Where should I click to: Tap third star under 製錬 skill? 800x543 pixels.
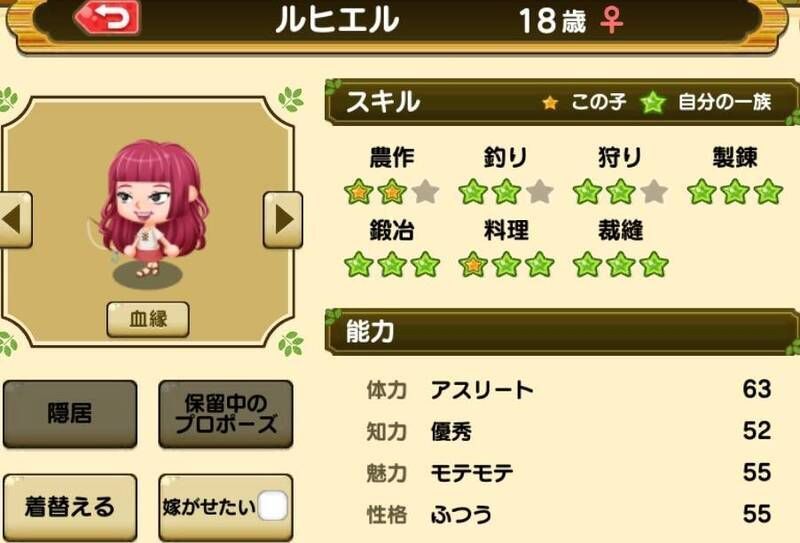[x=768, y=192]
